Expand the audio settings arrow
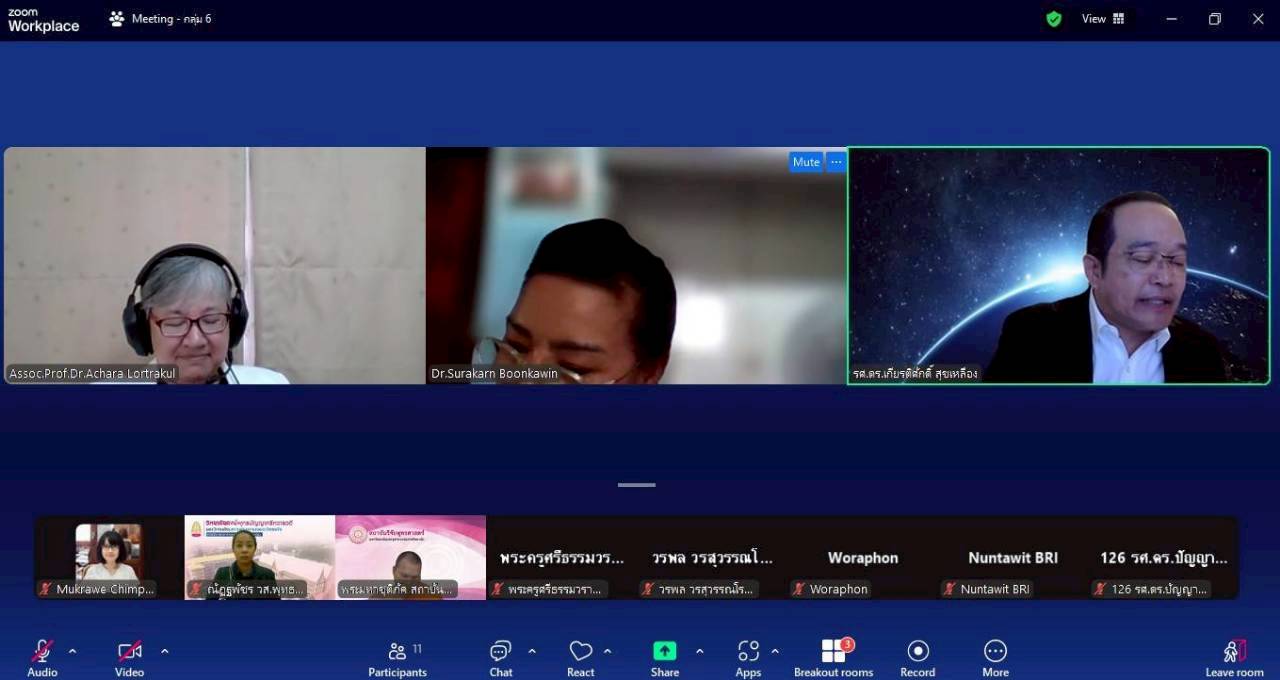The height and width of the screenshot is (680, 1280). point(72,651)
